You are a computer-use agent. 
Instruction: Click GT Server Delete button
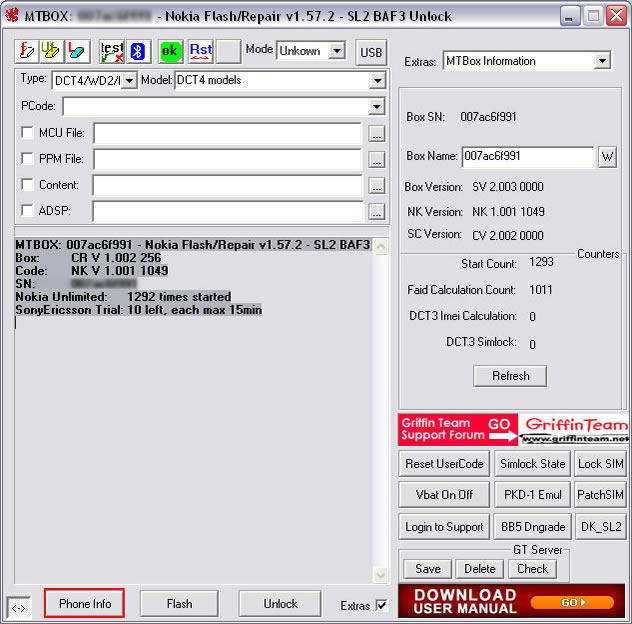480,569
